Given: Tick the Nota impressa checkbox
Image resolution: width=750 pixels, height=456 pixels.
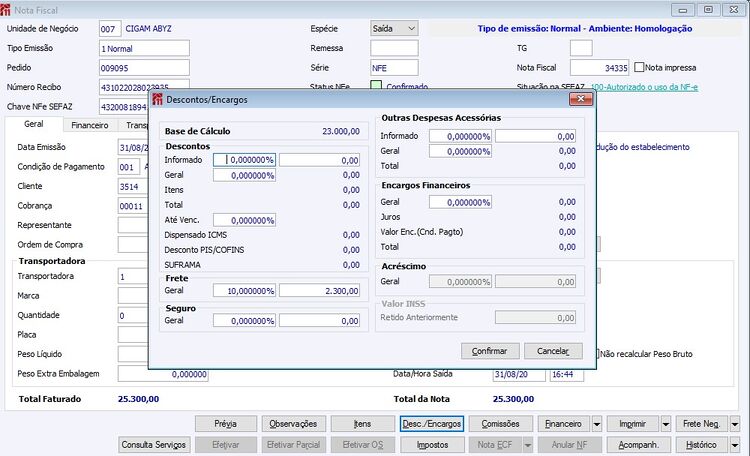Looking at the screenshot, I should coord(639,67).
